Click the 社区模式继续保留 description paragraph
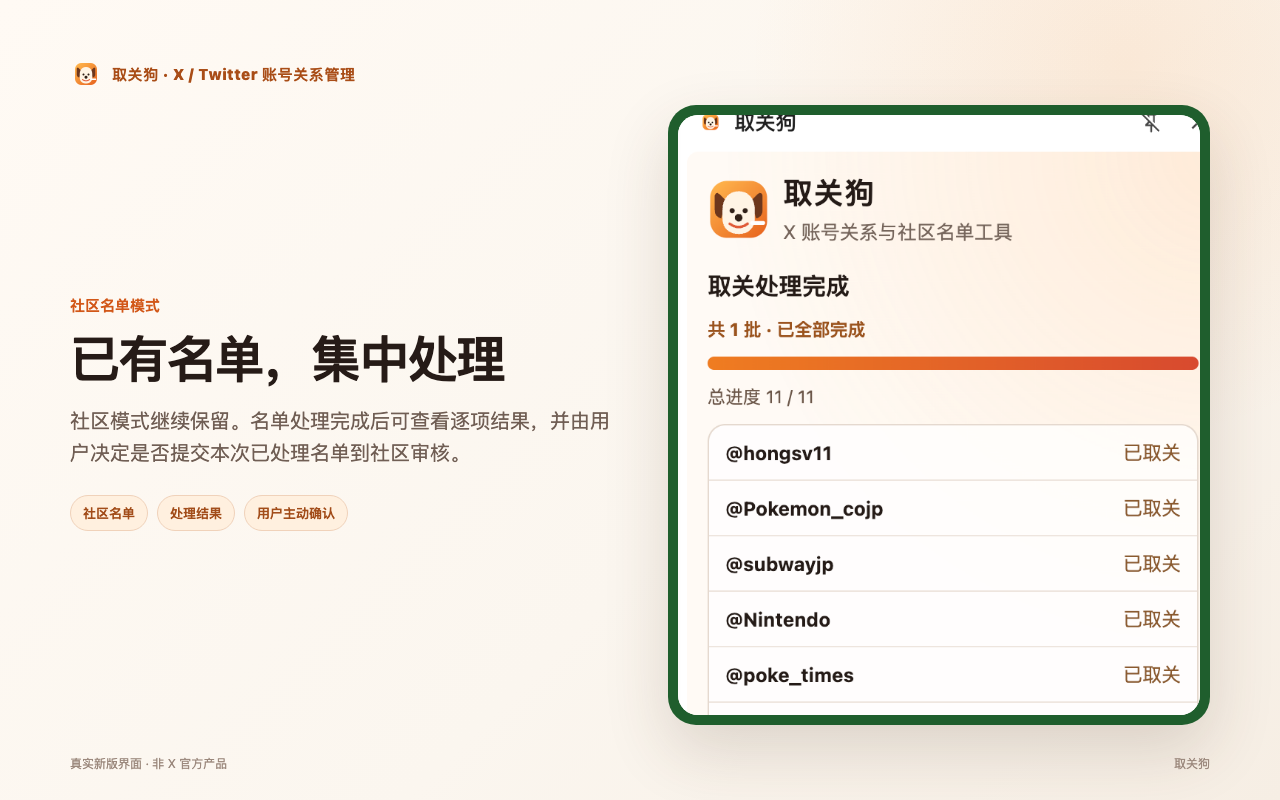This screenshot has width=1280, height=800. (340, 437)
